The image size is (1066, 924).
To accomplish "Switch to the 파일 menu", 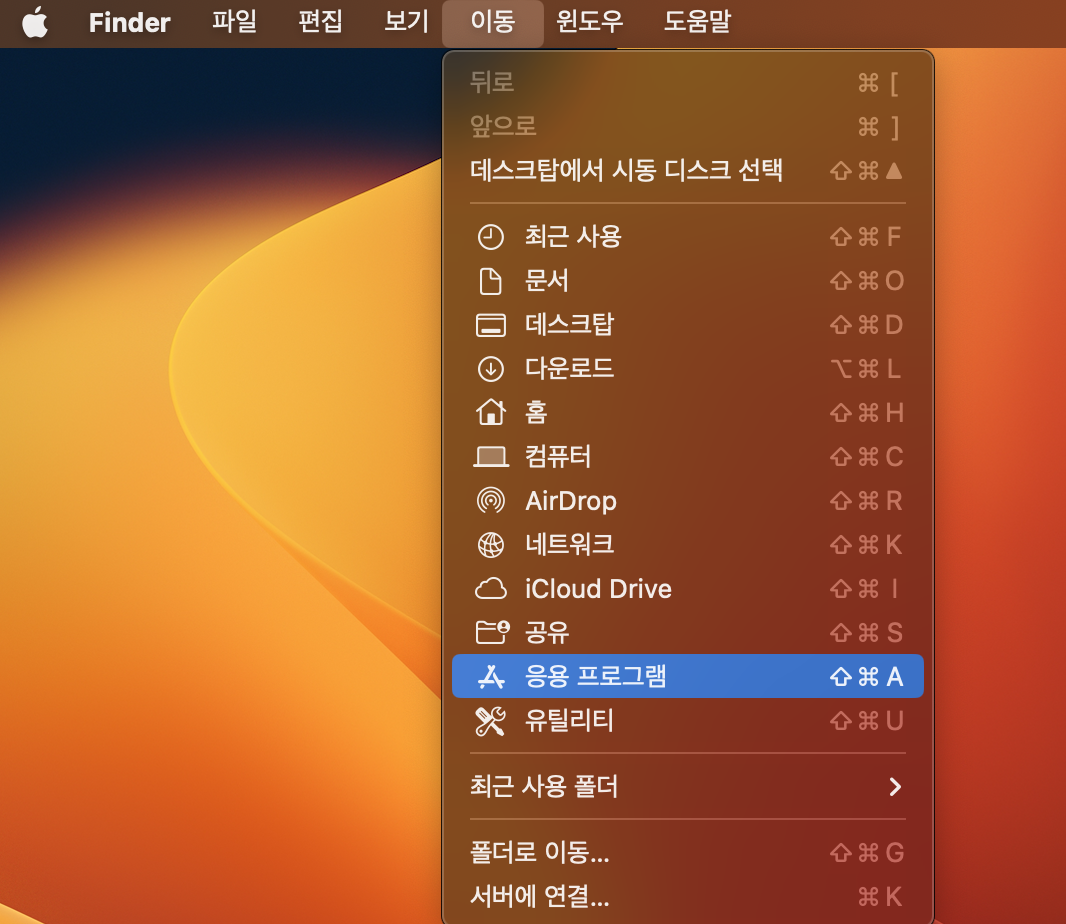I will (x=234, y=22).
